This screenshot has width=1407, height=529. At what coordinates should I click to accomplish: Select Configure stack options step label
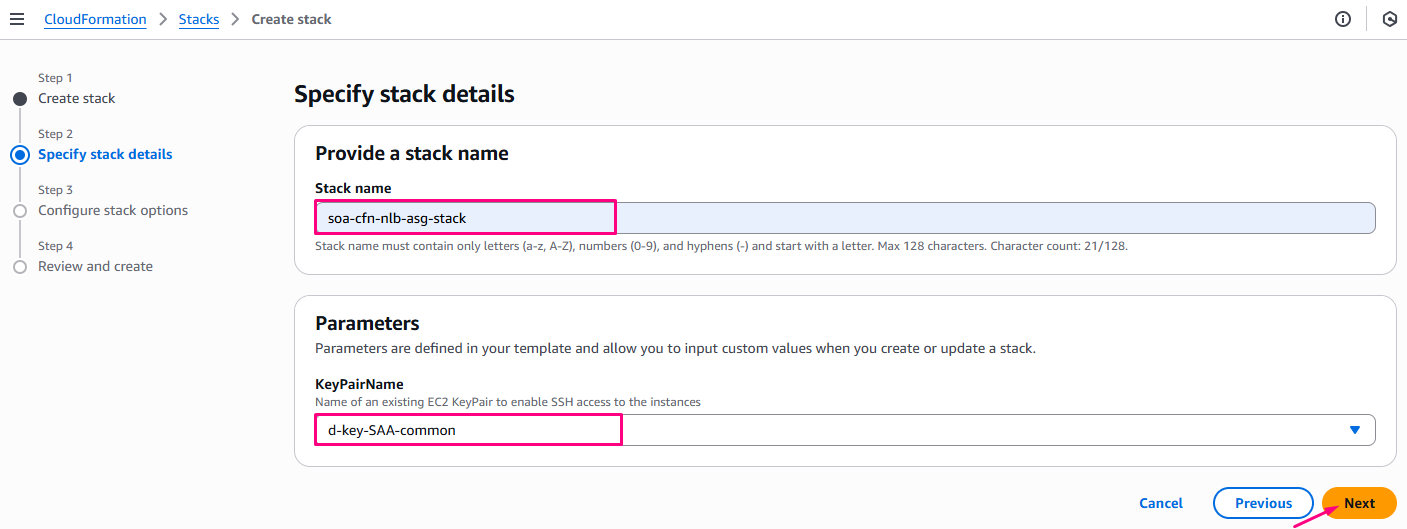[x=113, y=210]
